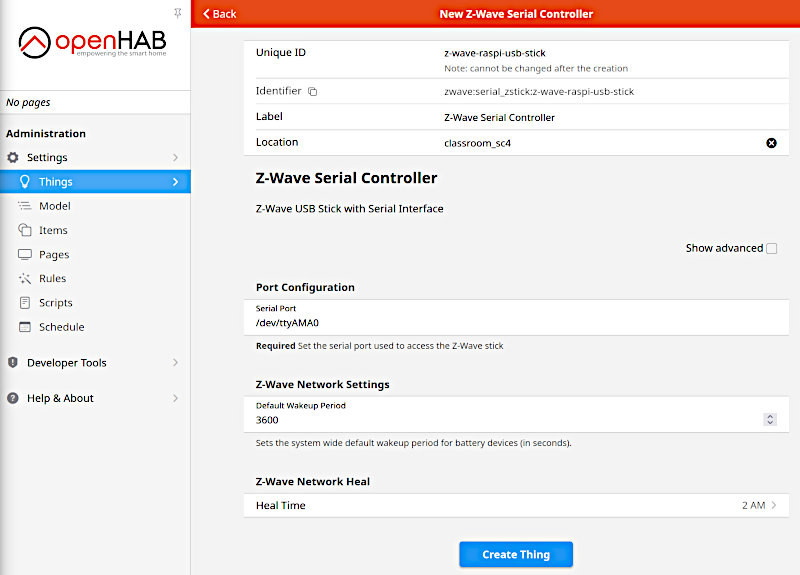
Task: Click the zwave:serial_zstick identifier text
Action: 539,92
